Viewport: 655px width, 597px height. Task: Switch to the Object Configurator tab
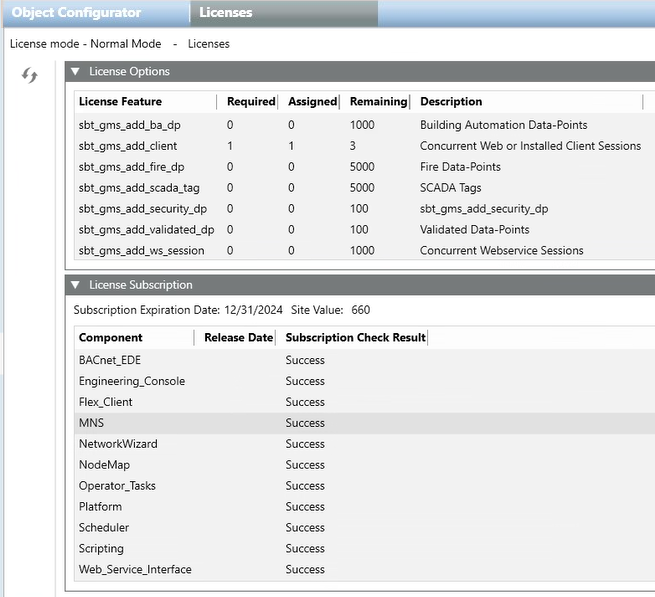(x=76, y=13)
